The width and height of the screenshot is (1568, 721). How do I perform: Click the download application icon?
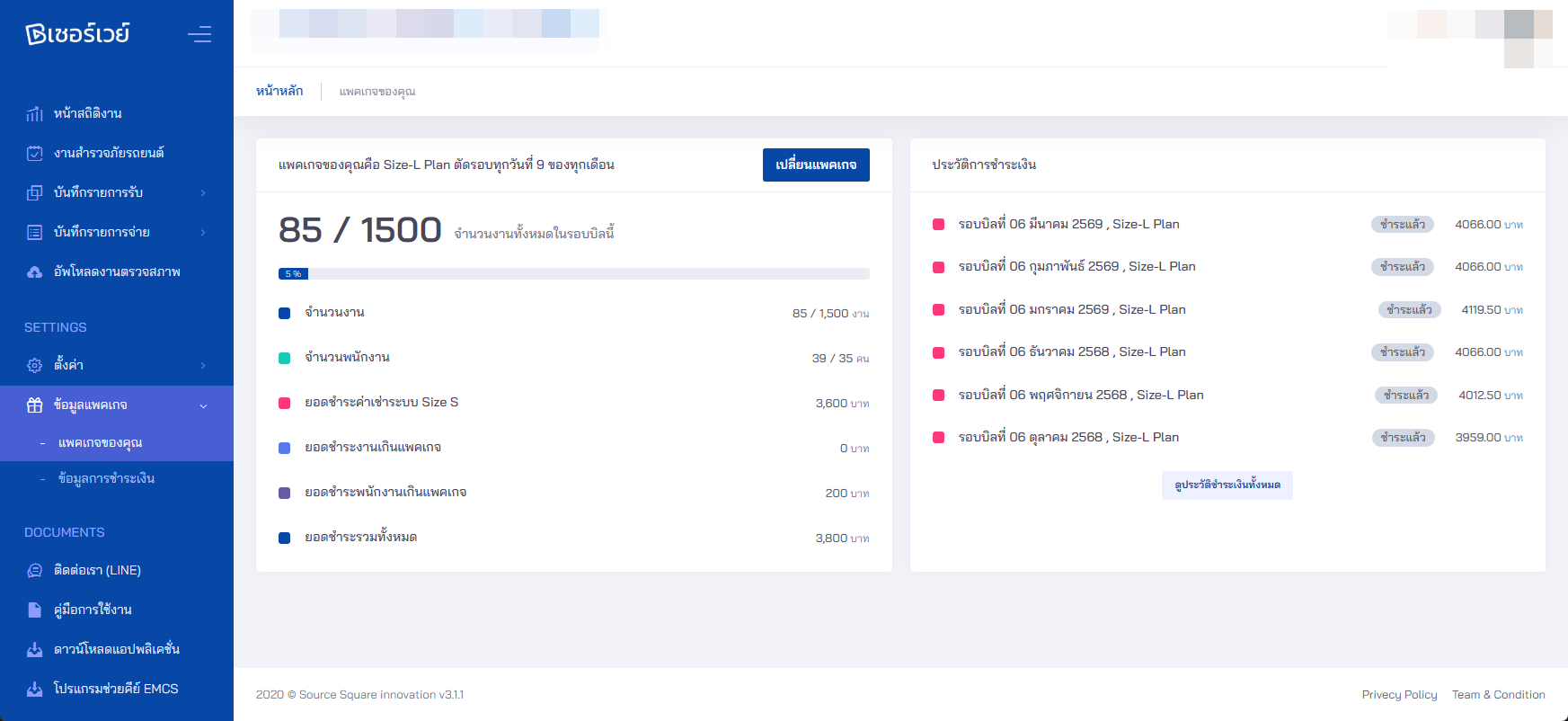(34, 649)
